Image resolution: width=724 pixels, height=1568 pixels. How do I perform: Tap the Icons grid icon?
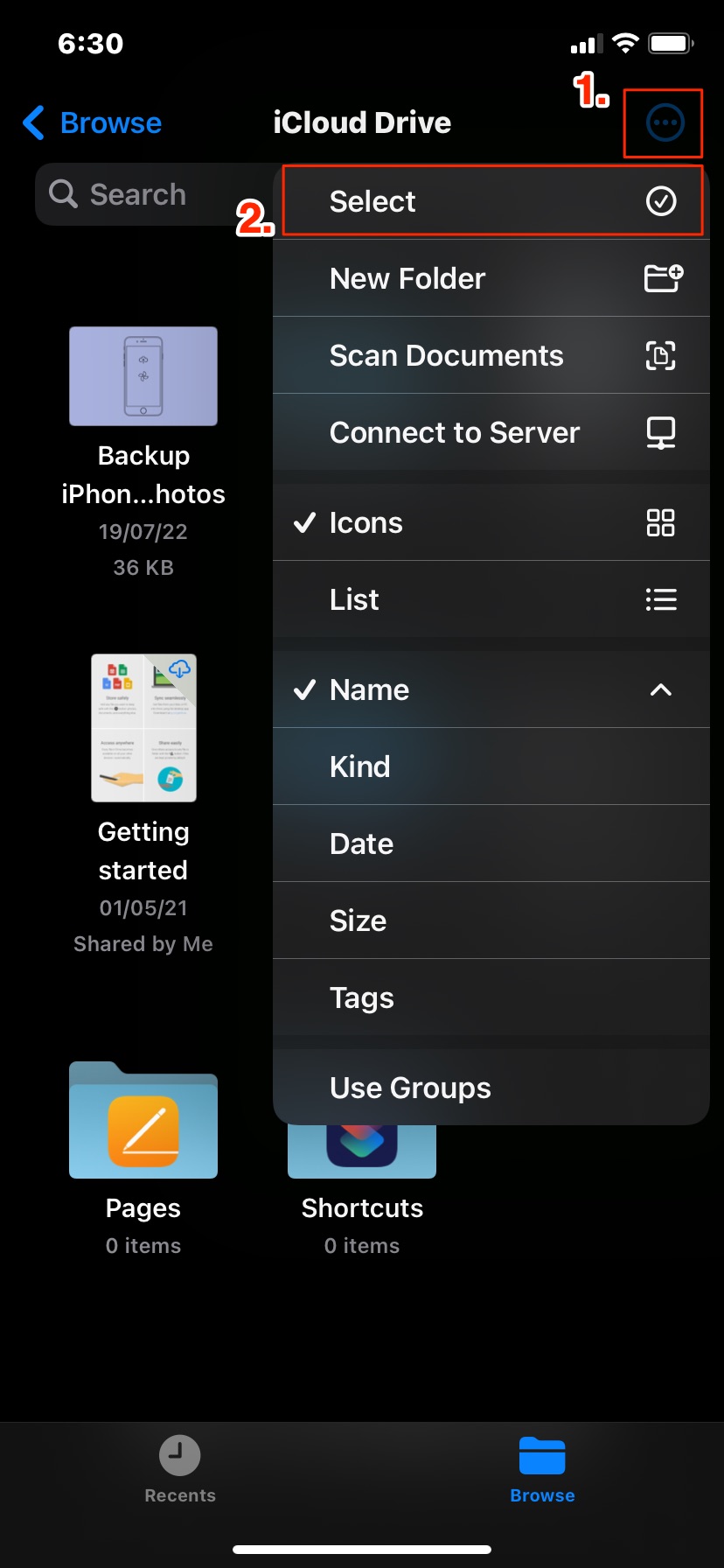point(661,522)
